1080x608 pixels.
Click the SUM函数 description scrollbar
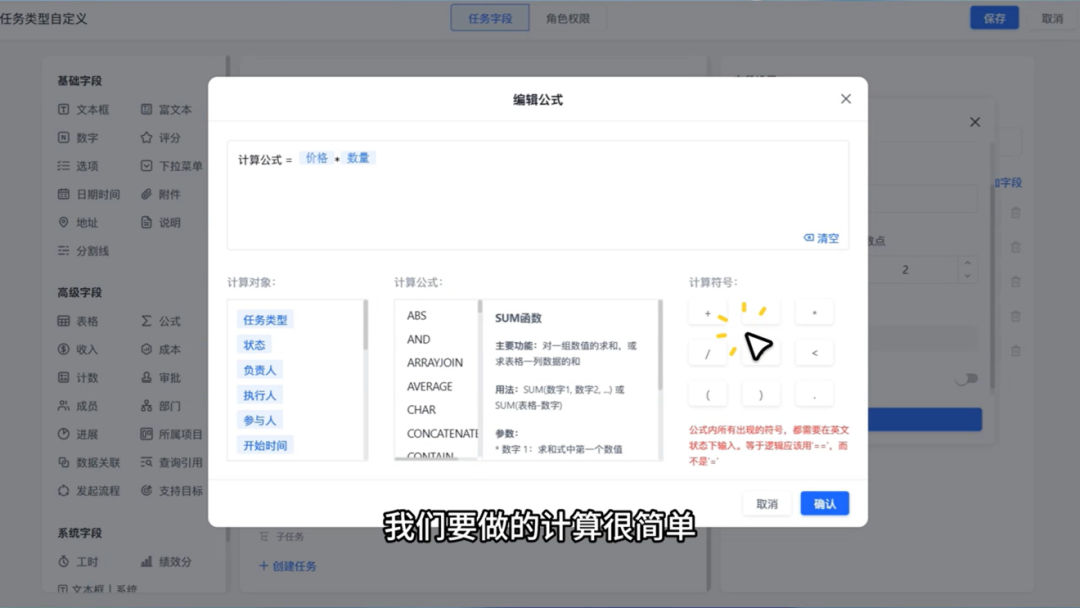point(660,344)
